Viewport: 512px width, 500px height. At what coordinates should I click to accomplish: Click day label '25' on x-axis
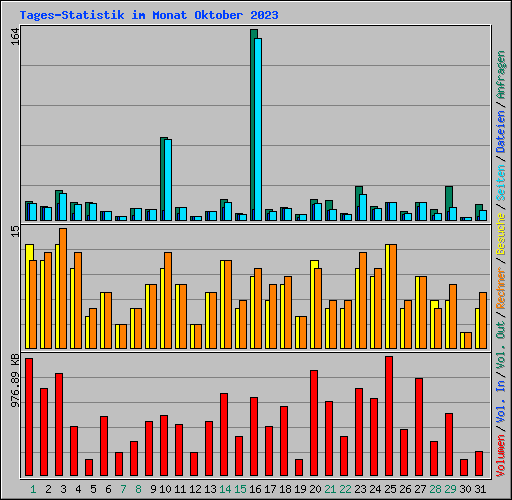click(x=390, y=489)
